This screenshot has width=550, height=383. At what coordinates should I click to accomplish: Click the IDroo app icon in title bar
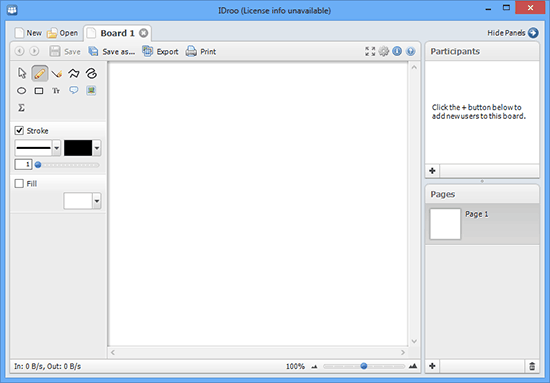(x=12, y=10)
